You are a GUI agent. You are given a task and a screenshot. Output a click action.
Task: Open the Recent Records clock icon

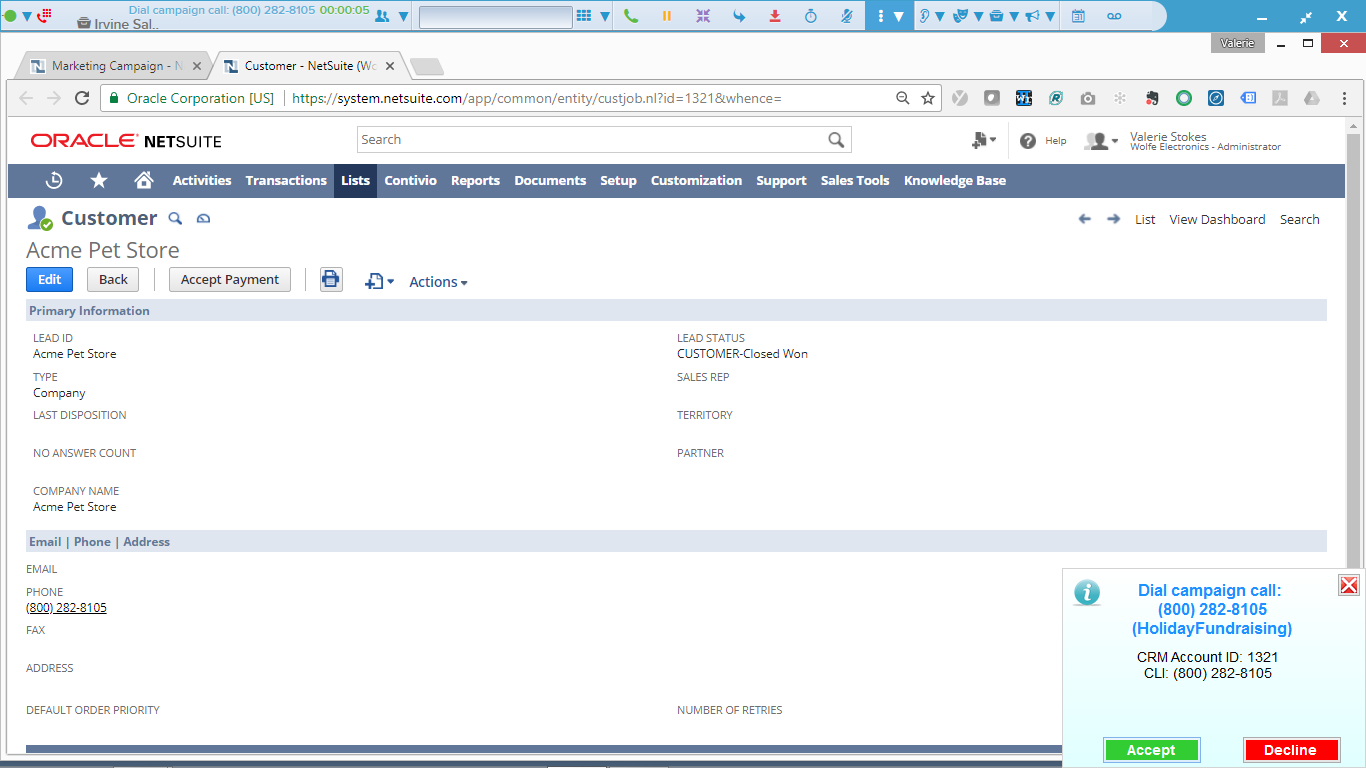[54, 180]
